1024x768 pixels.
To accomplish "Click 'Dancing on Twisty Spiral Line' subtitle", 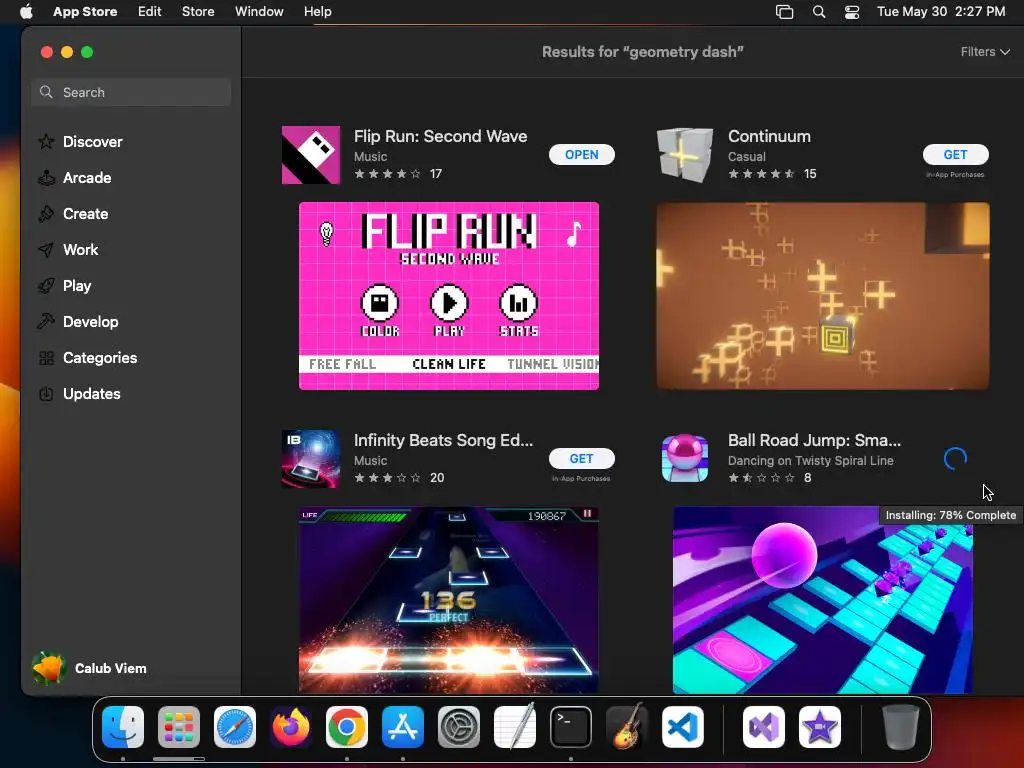I will coord(810,460).
